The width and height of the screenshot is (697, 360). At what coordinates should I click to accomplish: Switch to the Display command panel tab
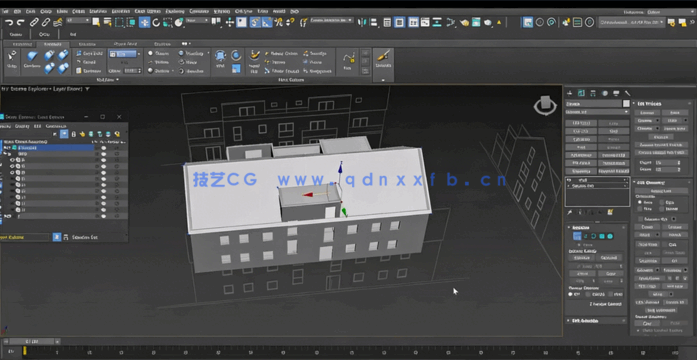coord(616,93)
